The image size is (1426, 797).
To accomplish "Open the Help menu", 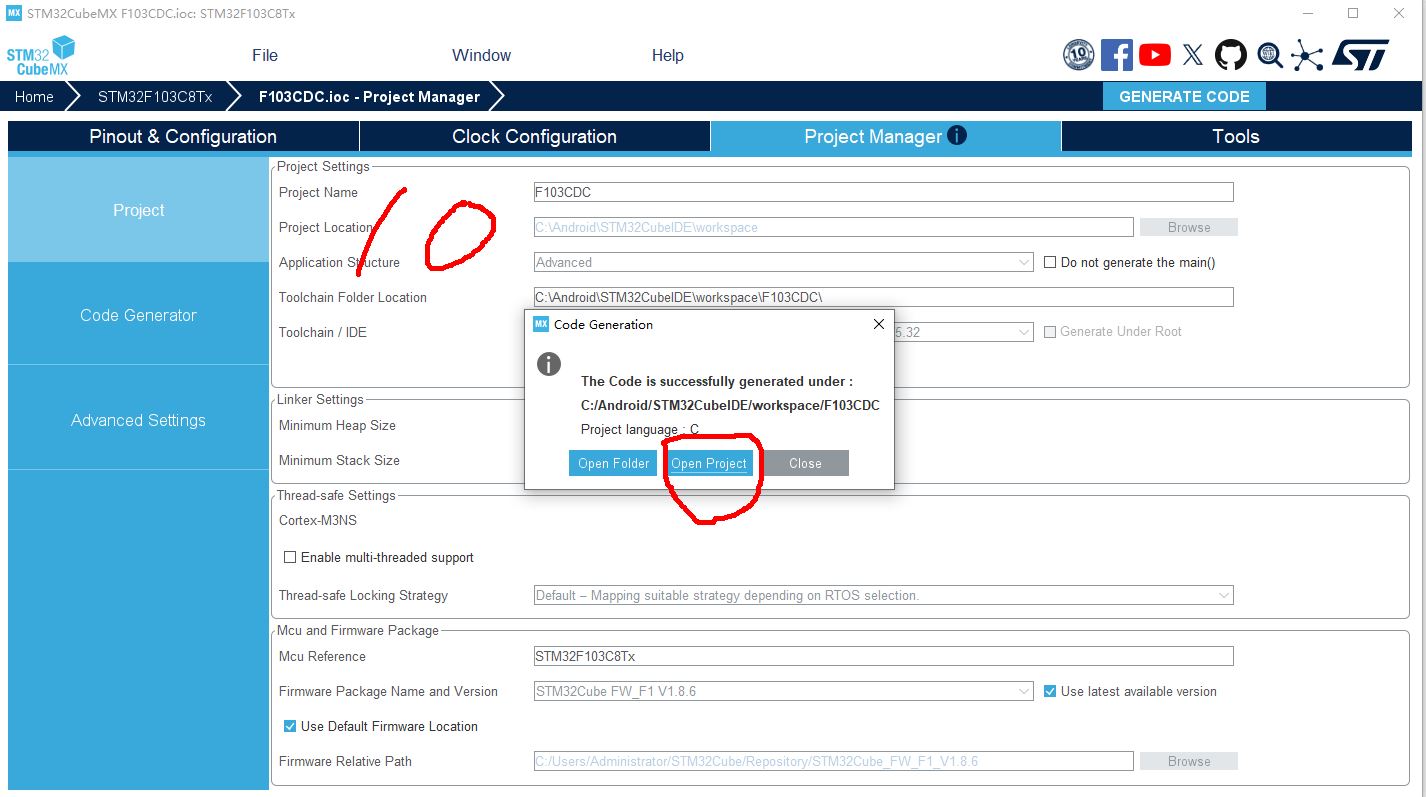I will click(x=667, y=55).
